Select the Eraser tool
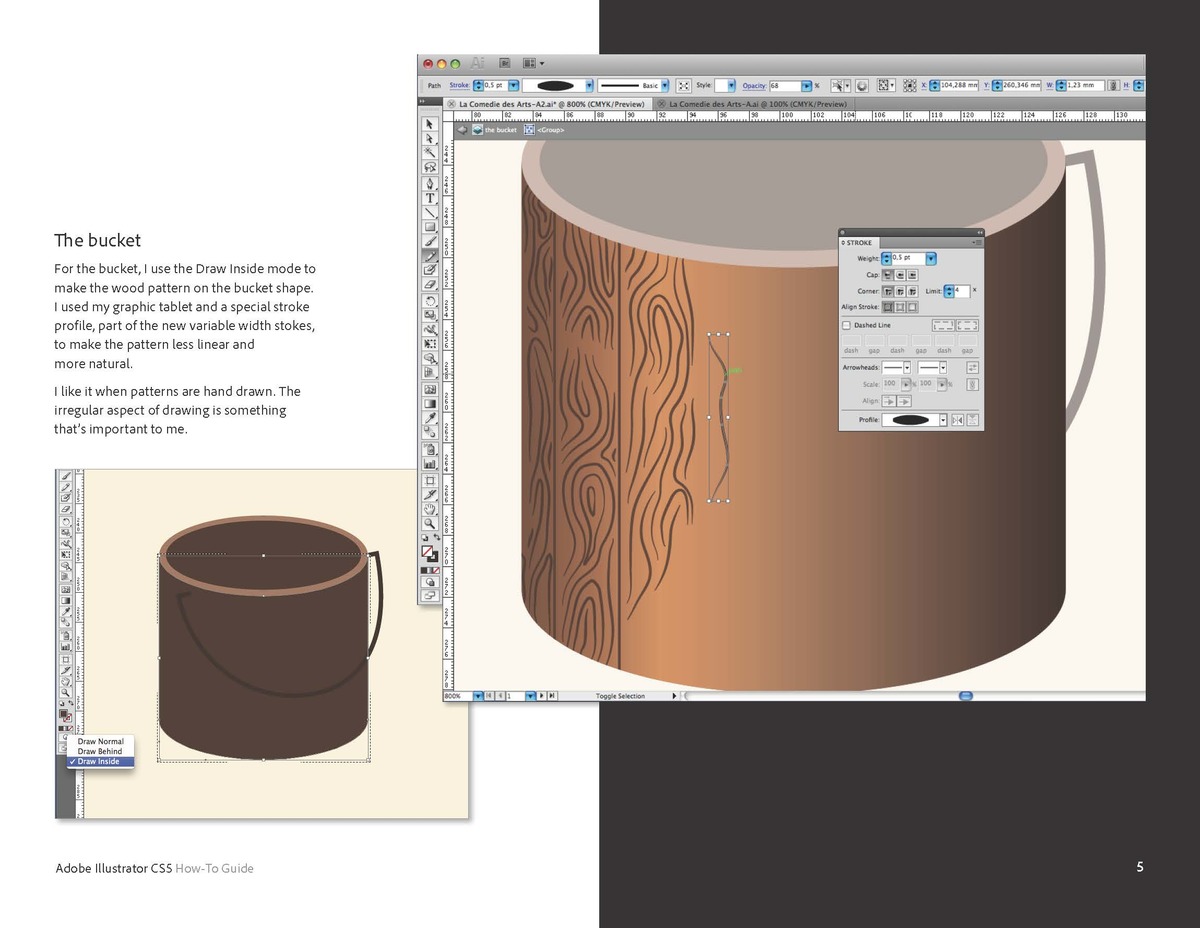The width and height of the screenshot is (1200, 928). pos(430,285)
